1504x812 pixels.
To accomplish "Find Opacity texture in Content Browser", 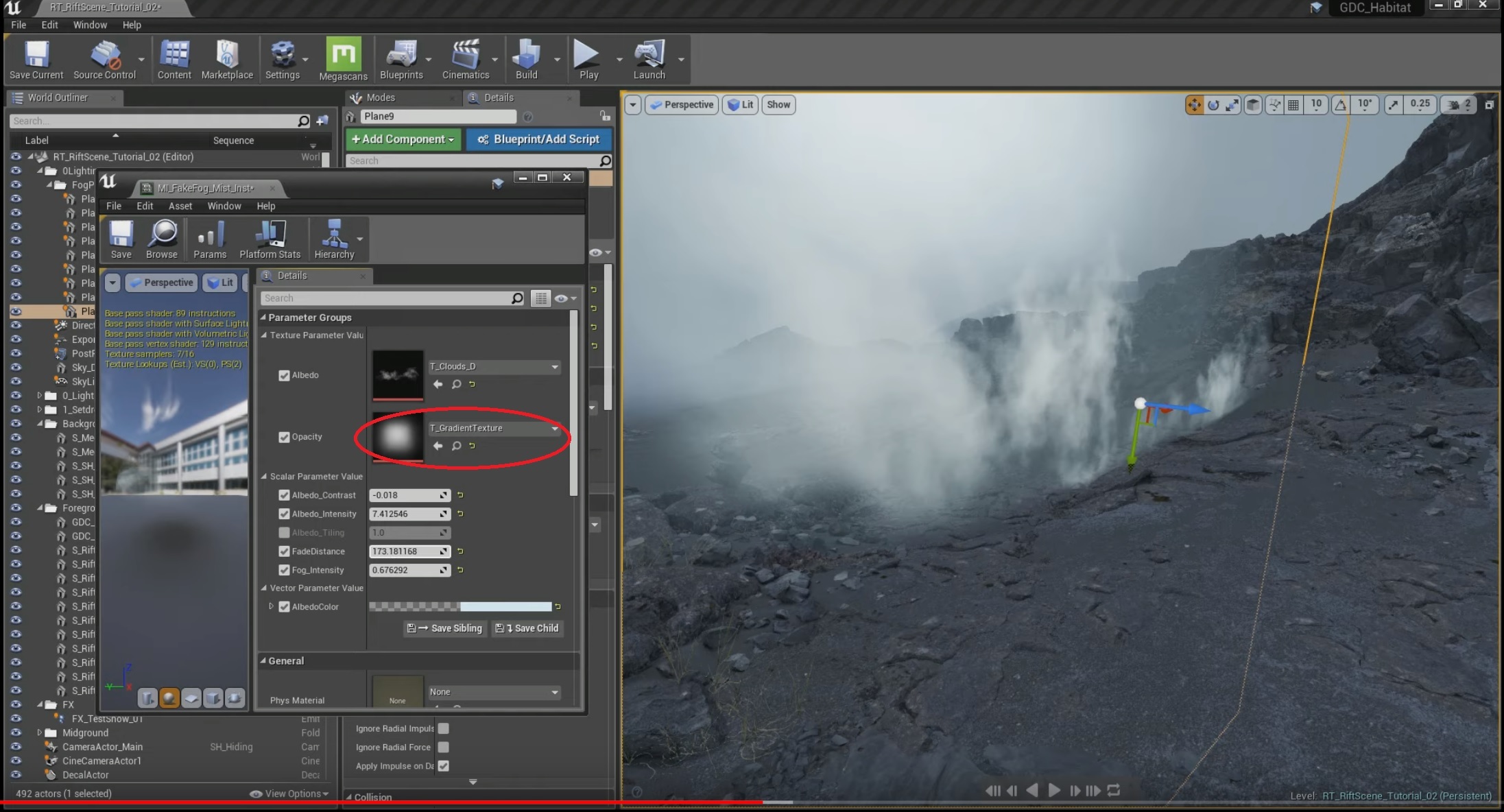I will (456, 446).
